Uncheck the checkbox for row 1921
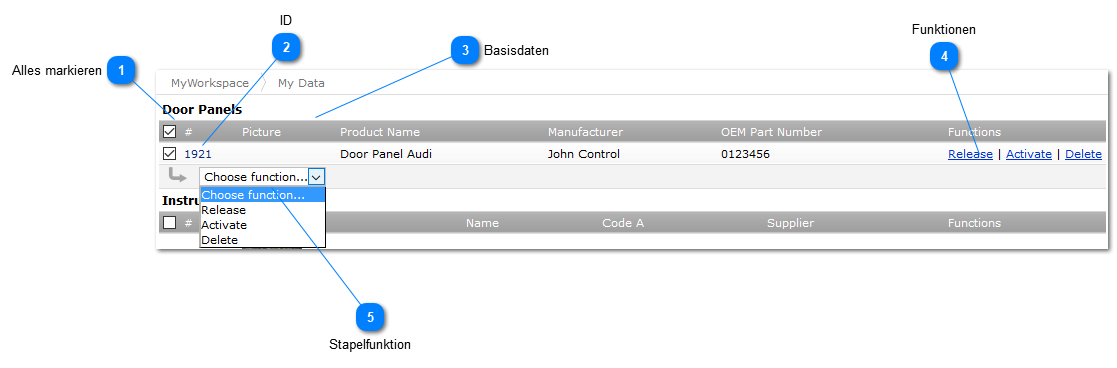 pyautogui.click(x=170, y=153)
